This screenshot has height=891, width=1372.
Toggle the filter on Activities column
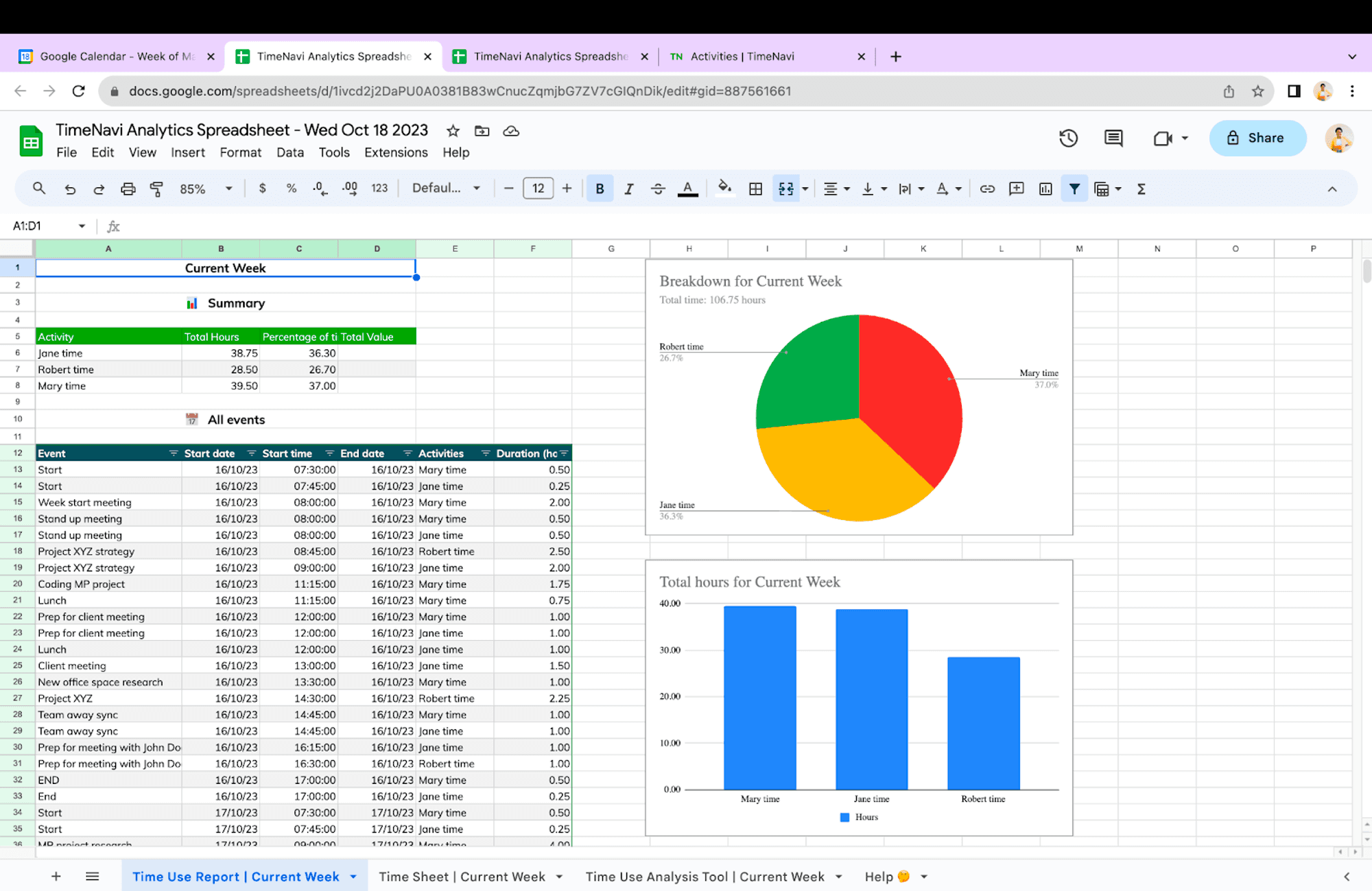pyautogui.click(x=485, y=453)
